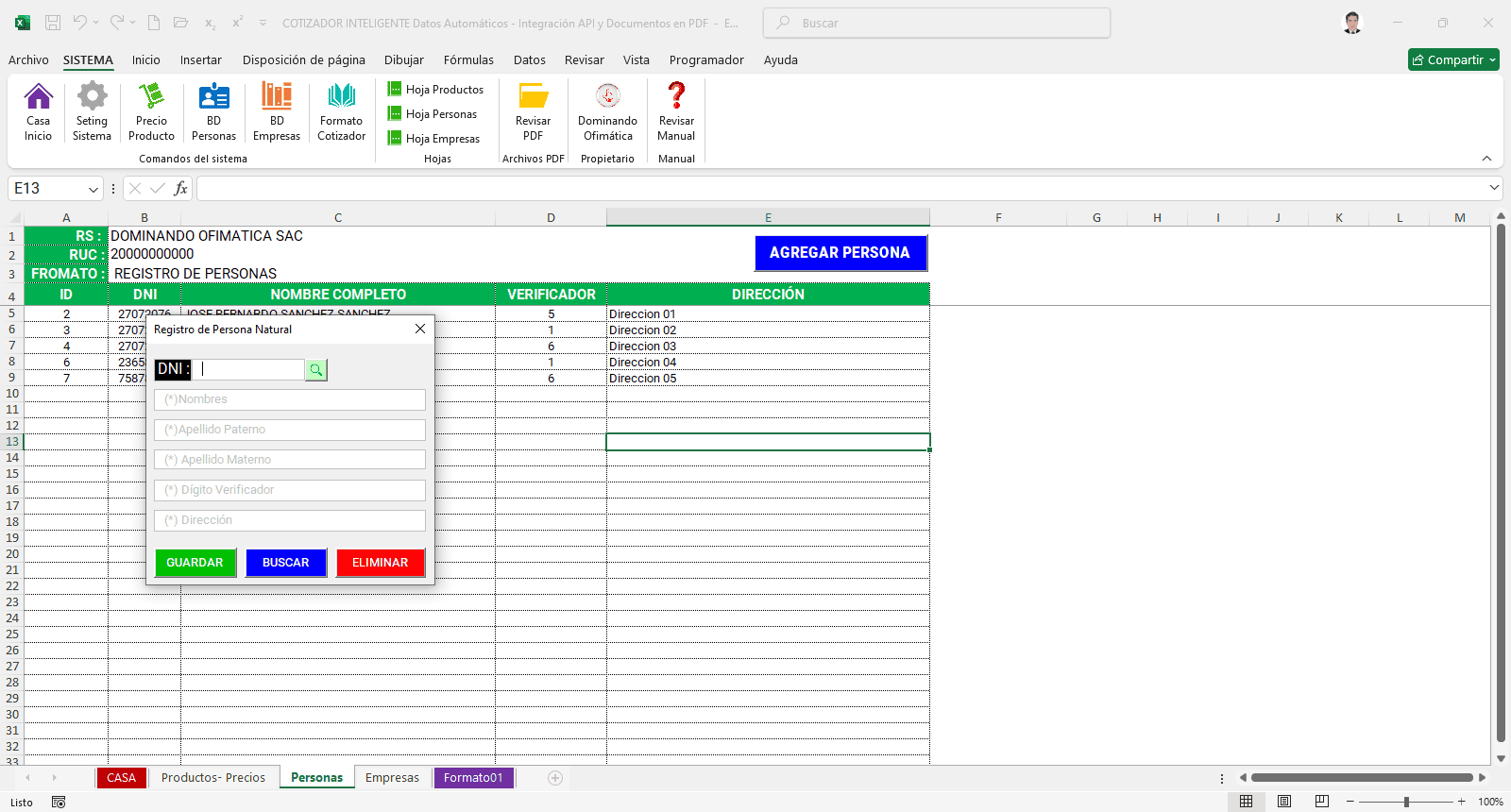The height and width of the screenshot is (812, 1511).
Task: Open Formato Cotizador ribbon icon
Action: pyautogui.click(x=341, y=111)
